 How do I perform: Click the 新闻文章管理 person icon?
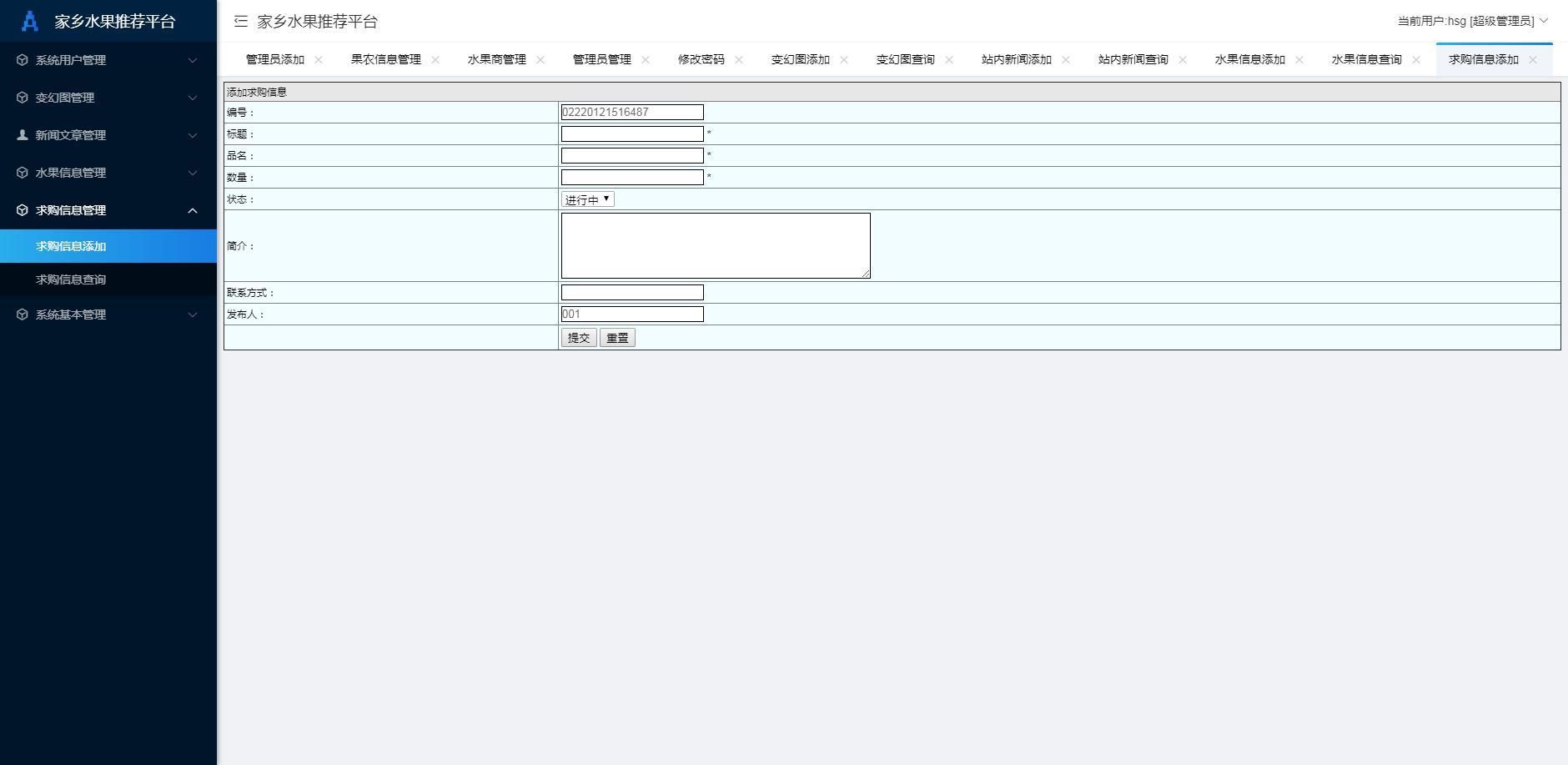[x=21, y=135]
